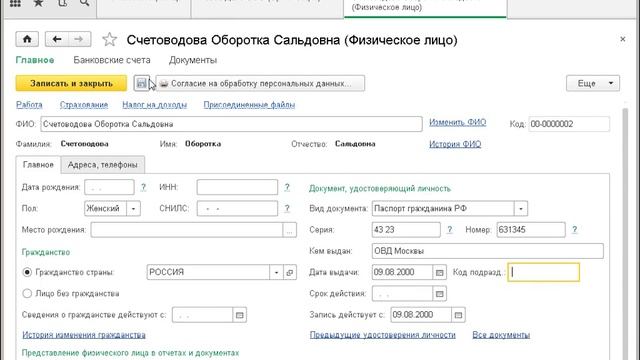The width and height of the screenshot is (640, 360).
Task: Click the Запись действует с date field
Action: pyautogui.click(x=421, y=315)
